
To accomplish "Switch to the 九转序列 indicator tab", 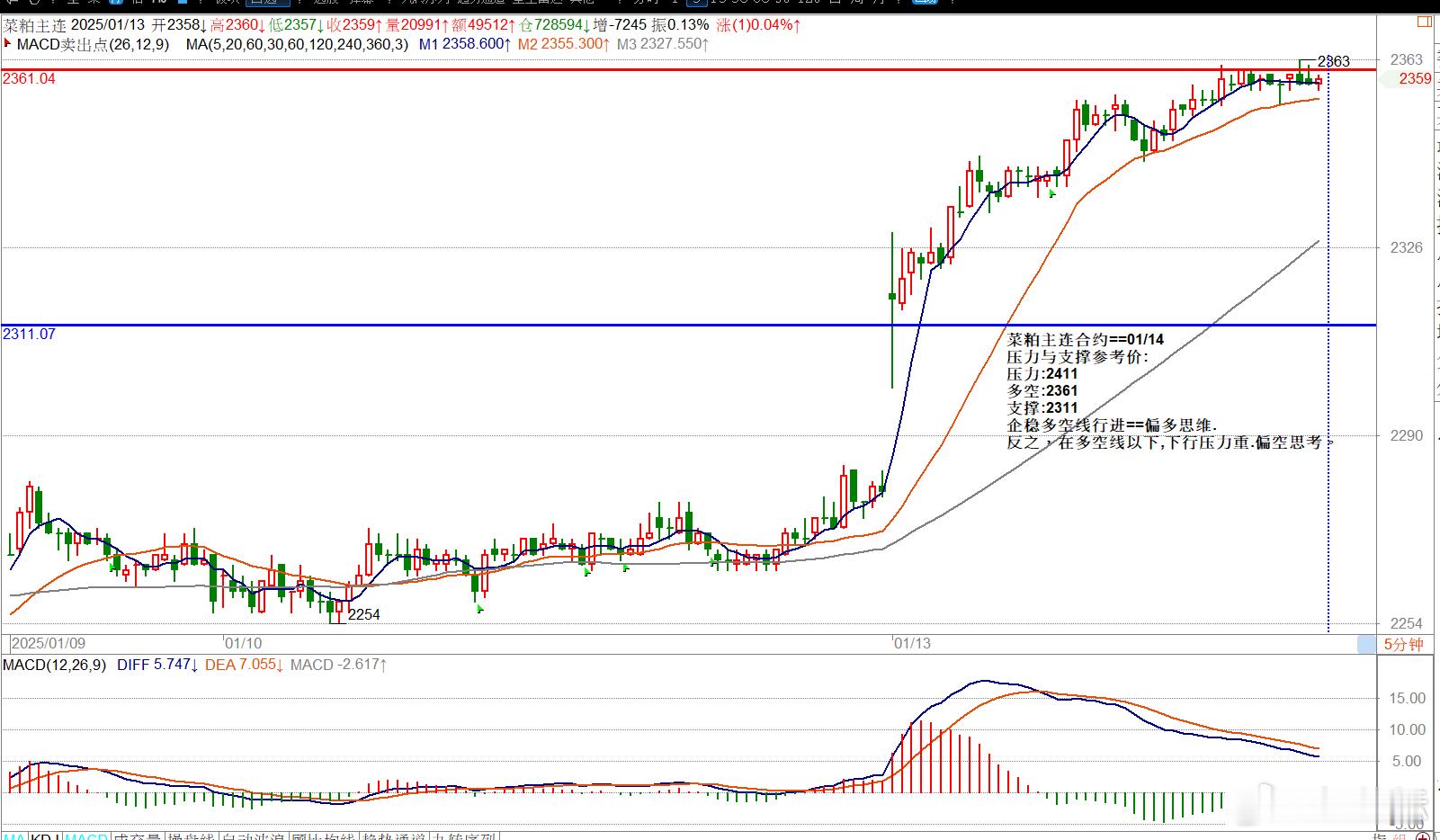I will (463, 836).
